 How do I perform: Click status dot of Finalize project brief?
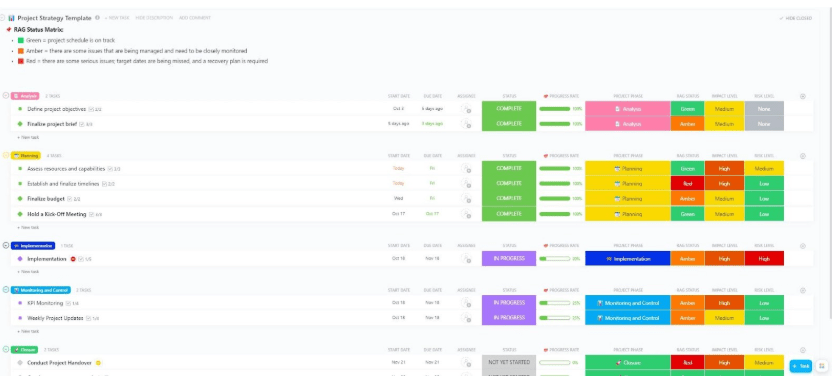[x=20, y=124]
